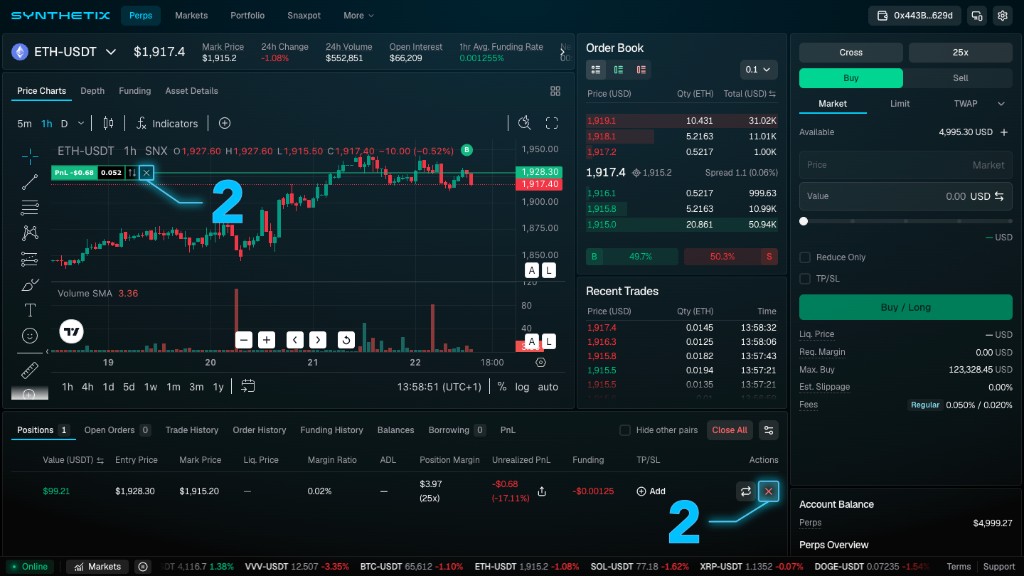Screen dimensions: 1024x576
Task: Click the order size slider handle
Action: [x=804, y=221]
